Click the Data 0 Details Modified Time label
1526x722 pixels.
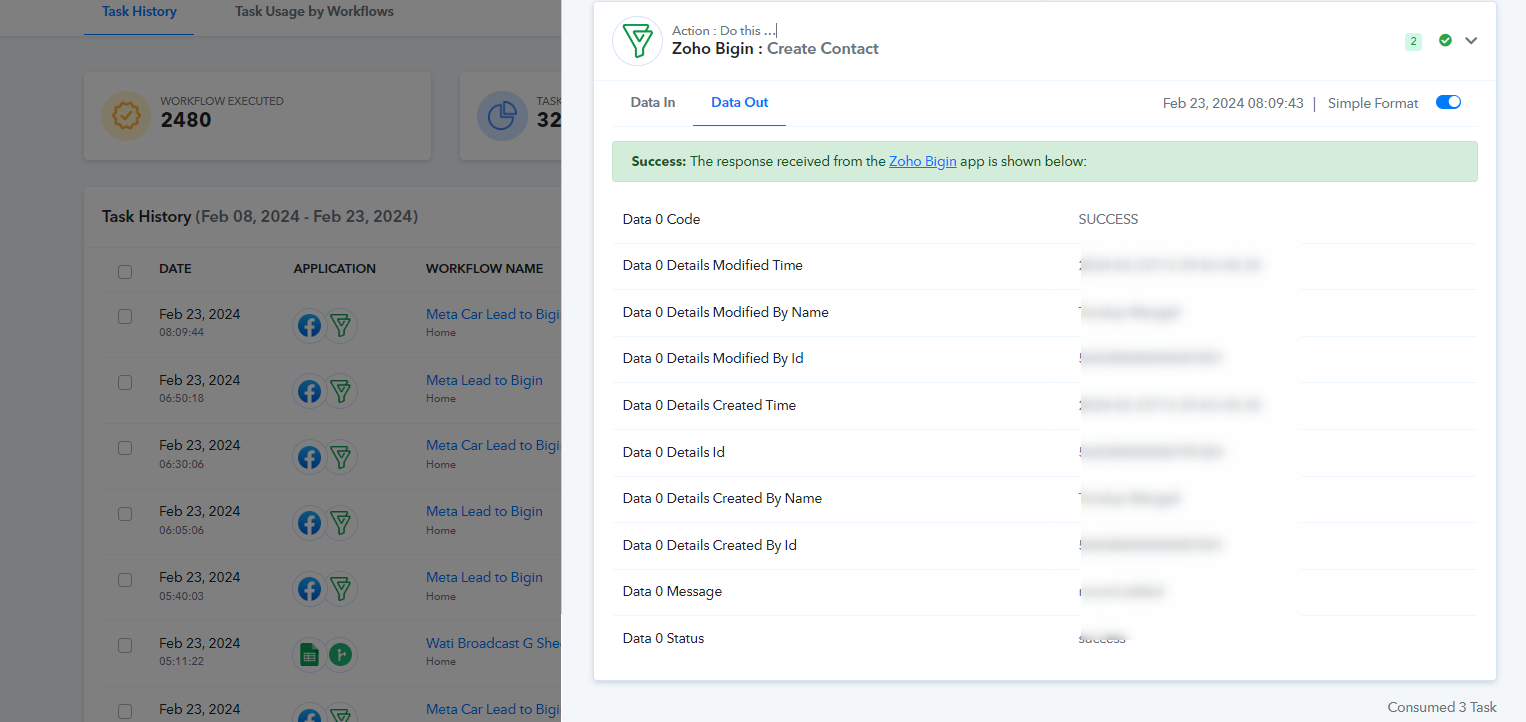click(x=713, y=265)
